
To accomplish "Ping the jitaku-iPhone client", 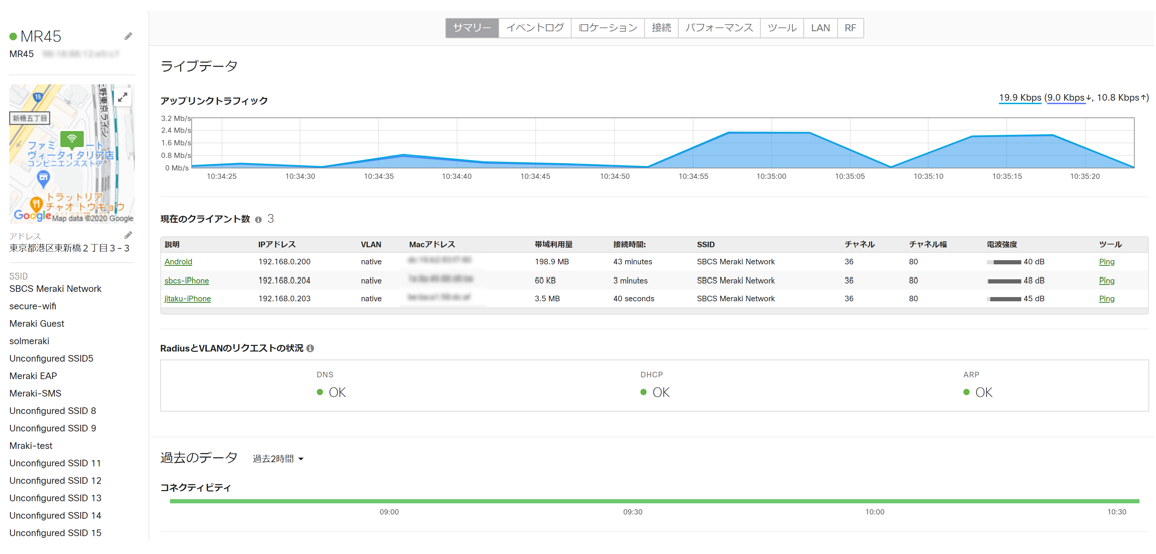I will (1107, 299).
